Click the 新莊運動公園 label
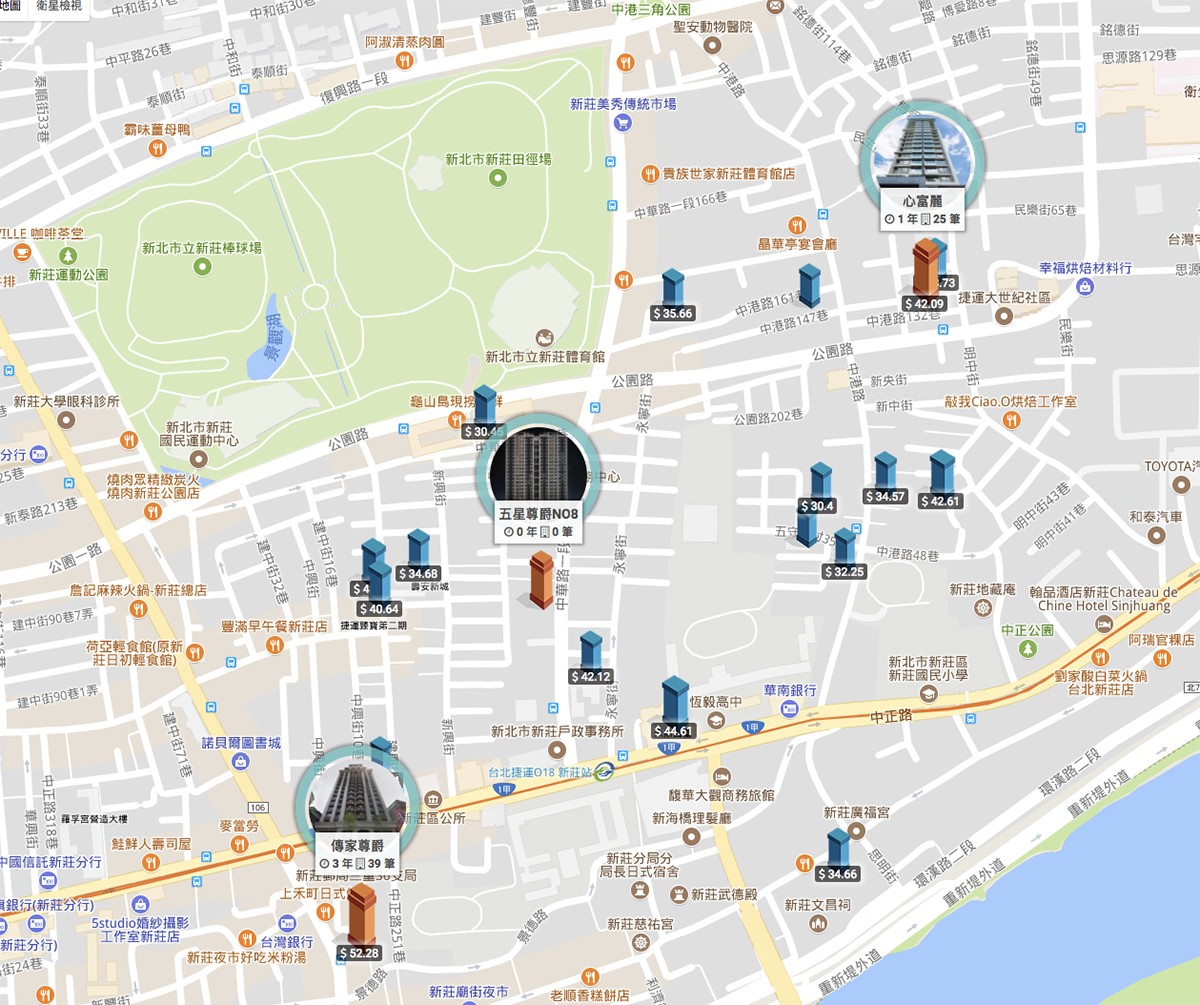 [69, 274]
